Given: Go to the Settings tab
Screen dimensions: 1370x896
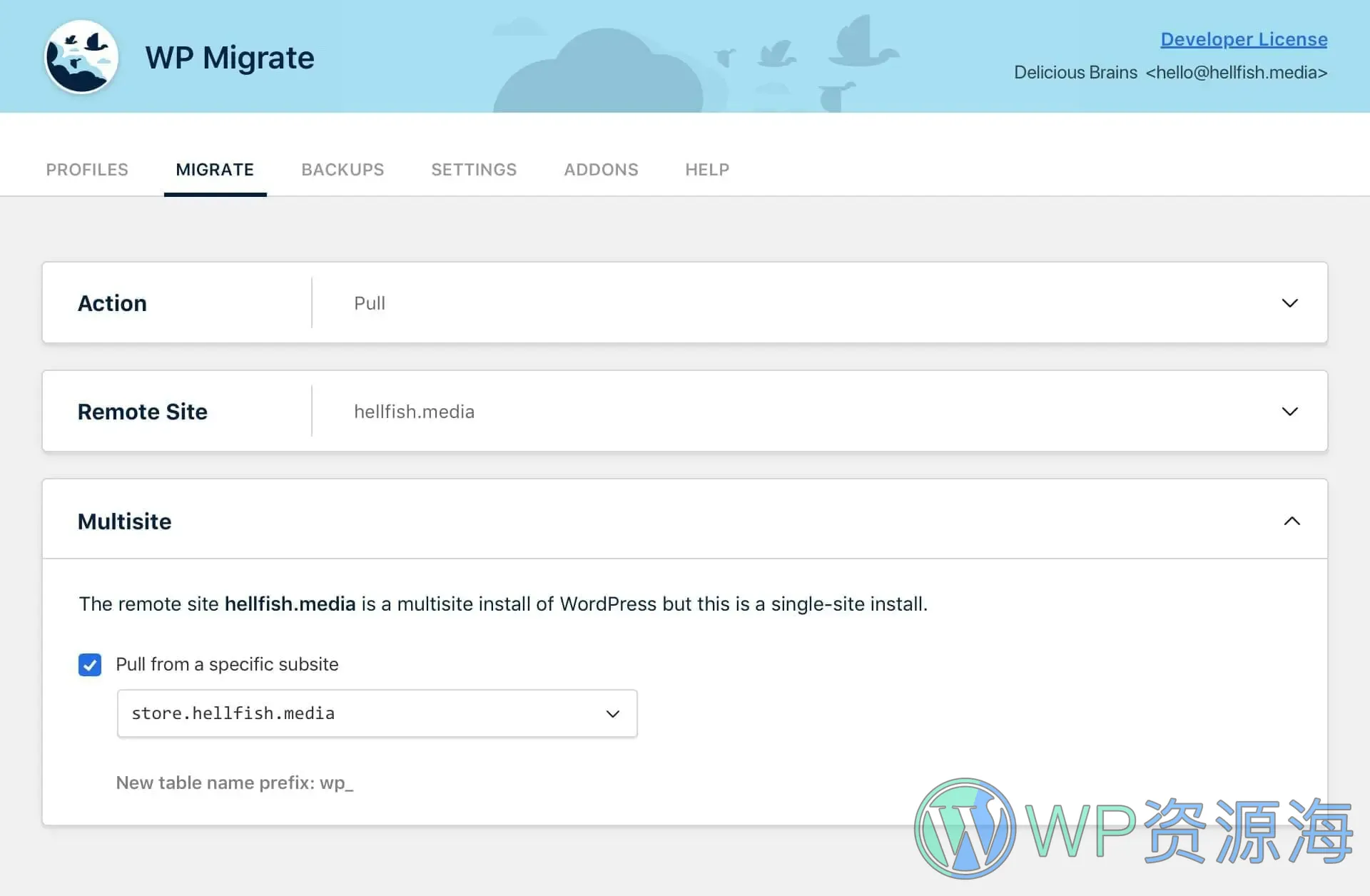Looking at the screenshot, I should (474, 170).
